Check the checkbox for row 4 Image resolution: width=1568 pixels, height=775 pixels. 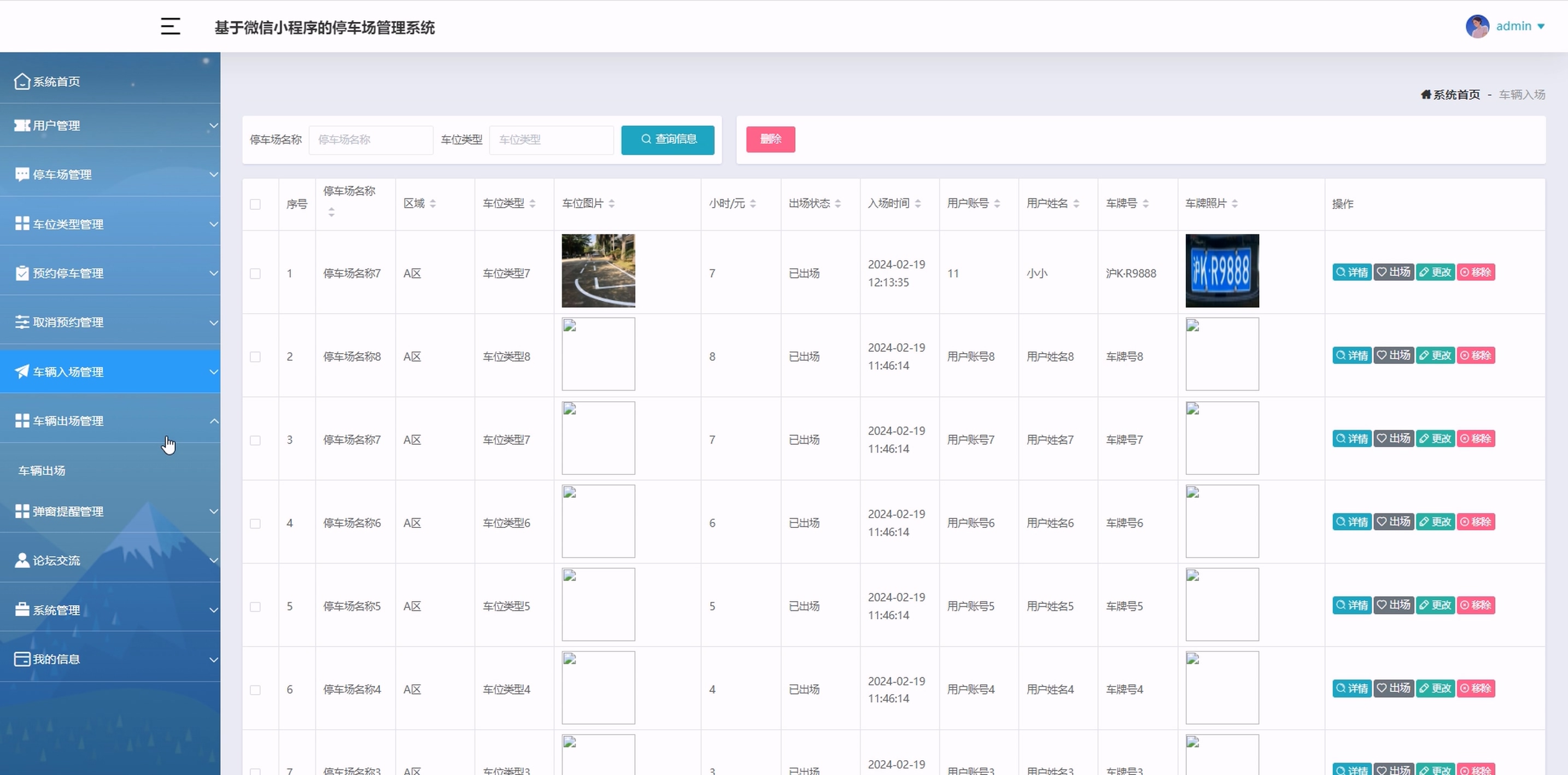[255, 524]
